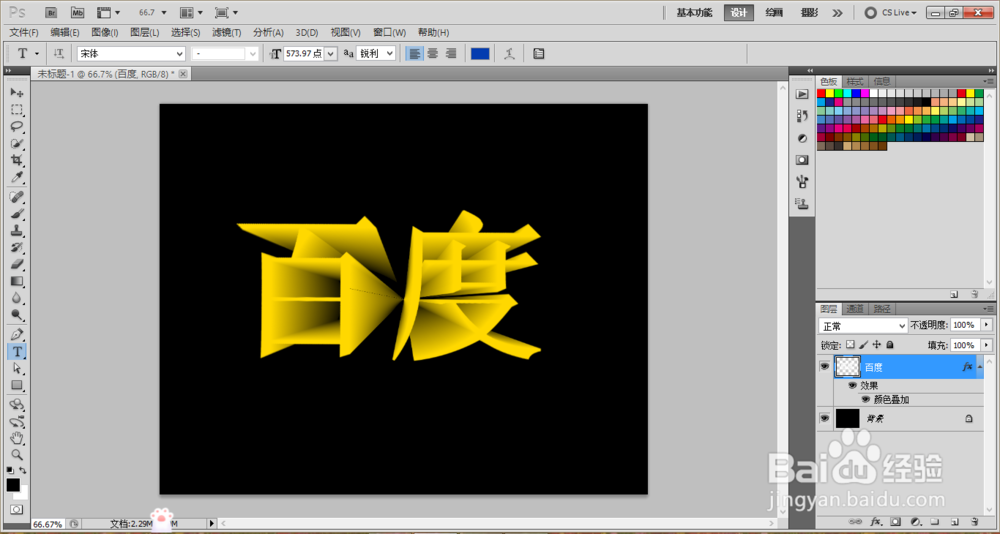Select the Quick Selection tool
The image size is (1000, 534).
click(17, 143)
